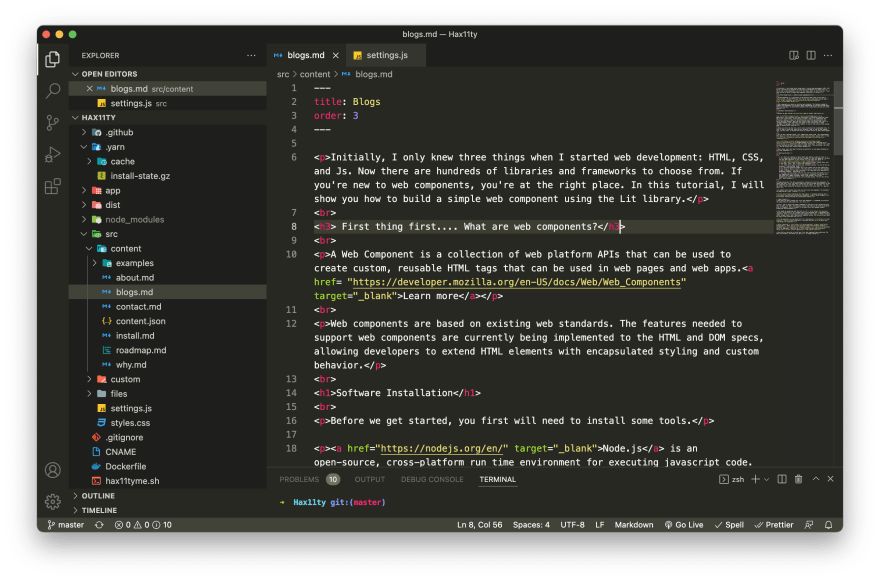Toggle Spell checker in status bar
This screenshot has width=880, height=581.
click(x=729, y=525)
